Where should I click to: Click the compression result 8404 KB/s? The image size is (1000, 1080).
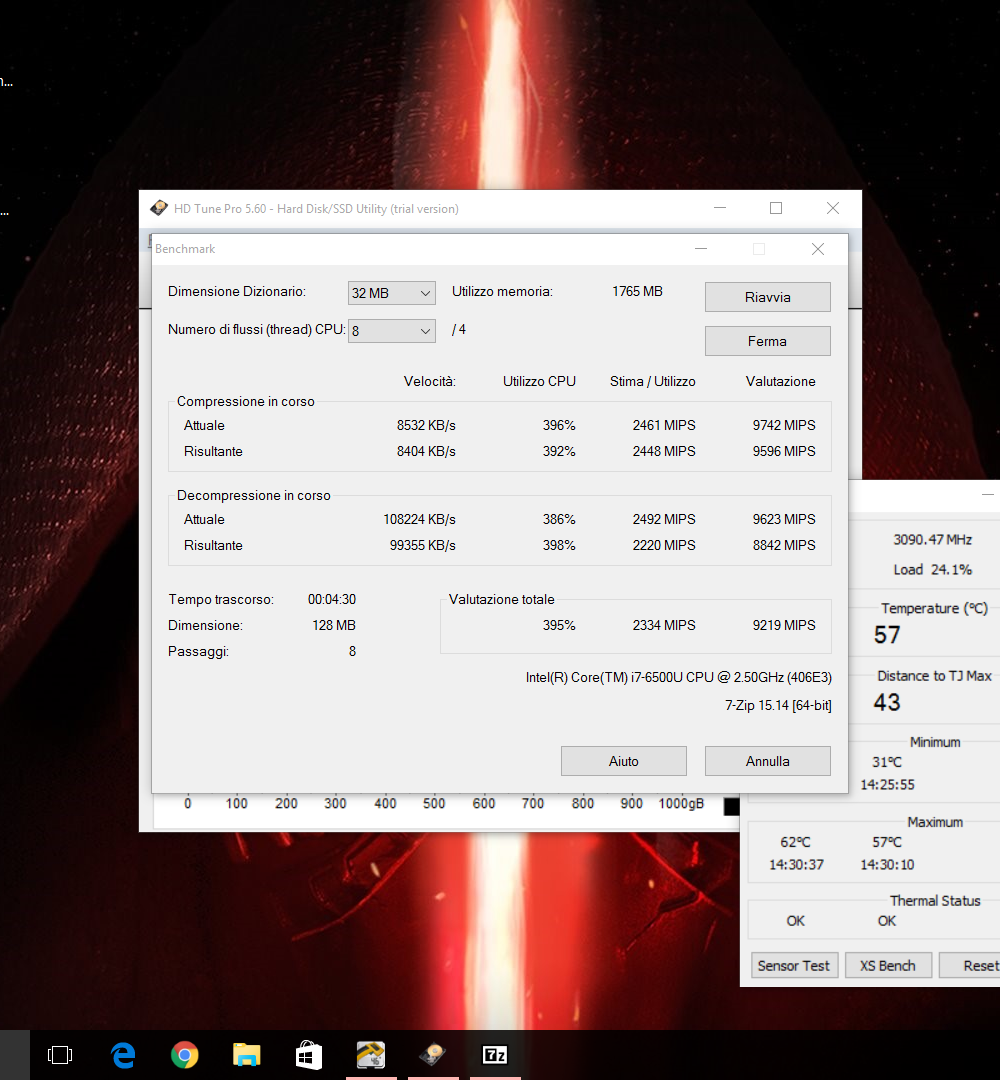click(426, 452)
